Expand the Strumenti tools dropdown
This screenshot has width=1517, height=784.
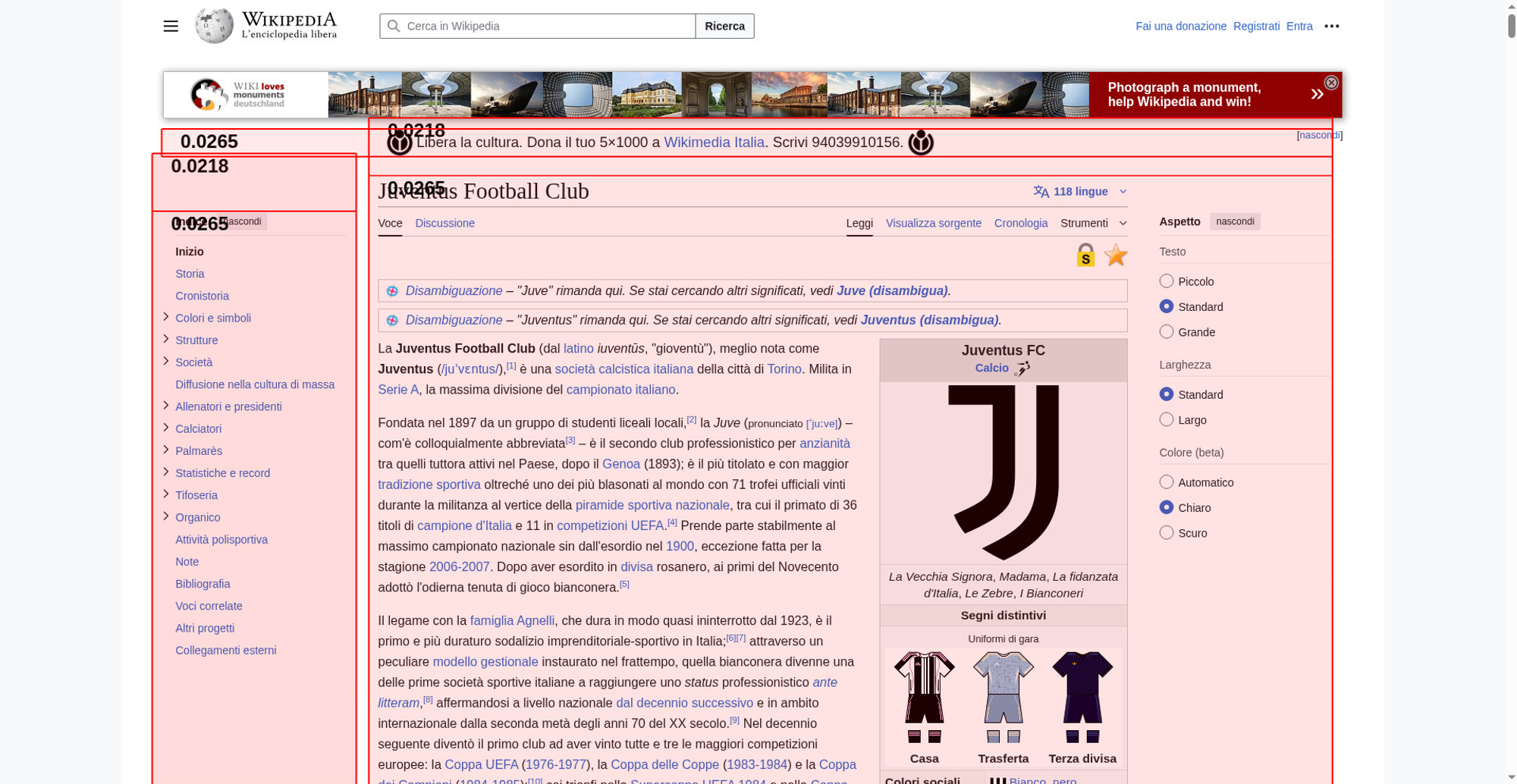tap(1093, 223)
